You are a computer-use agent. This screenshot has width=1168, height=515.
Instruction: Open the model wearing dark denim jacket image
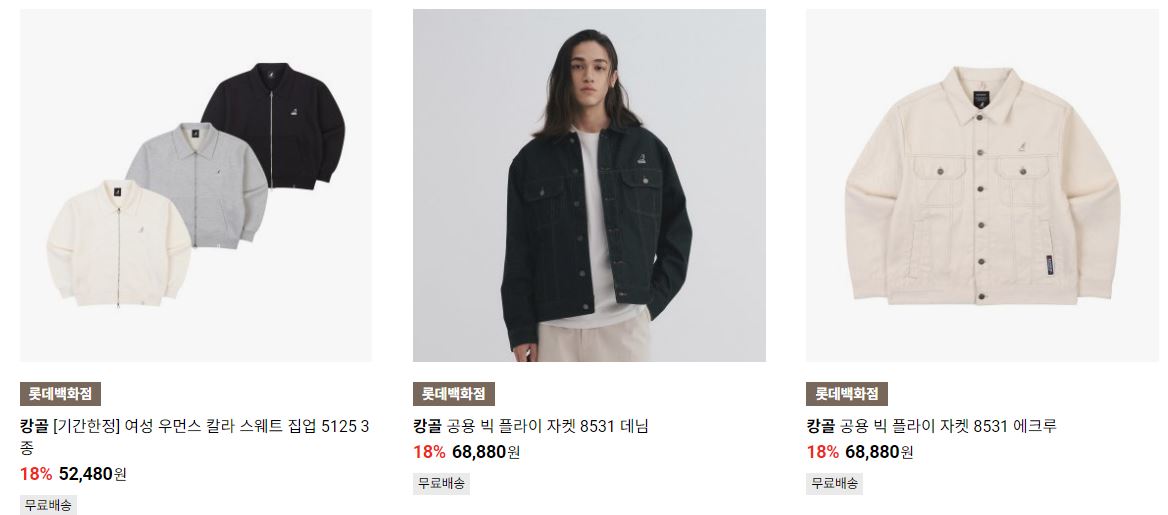pos(589,186)
